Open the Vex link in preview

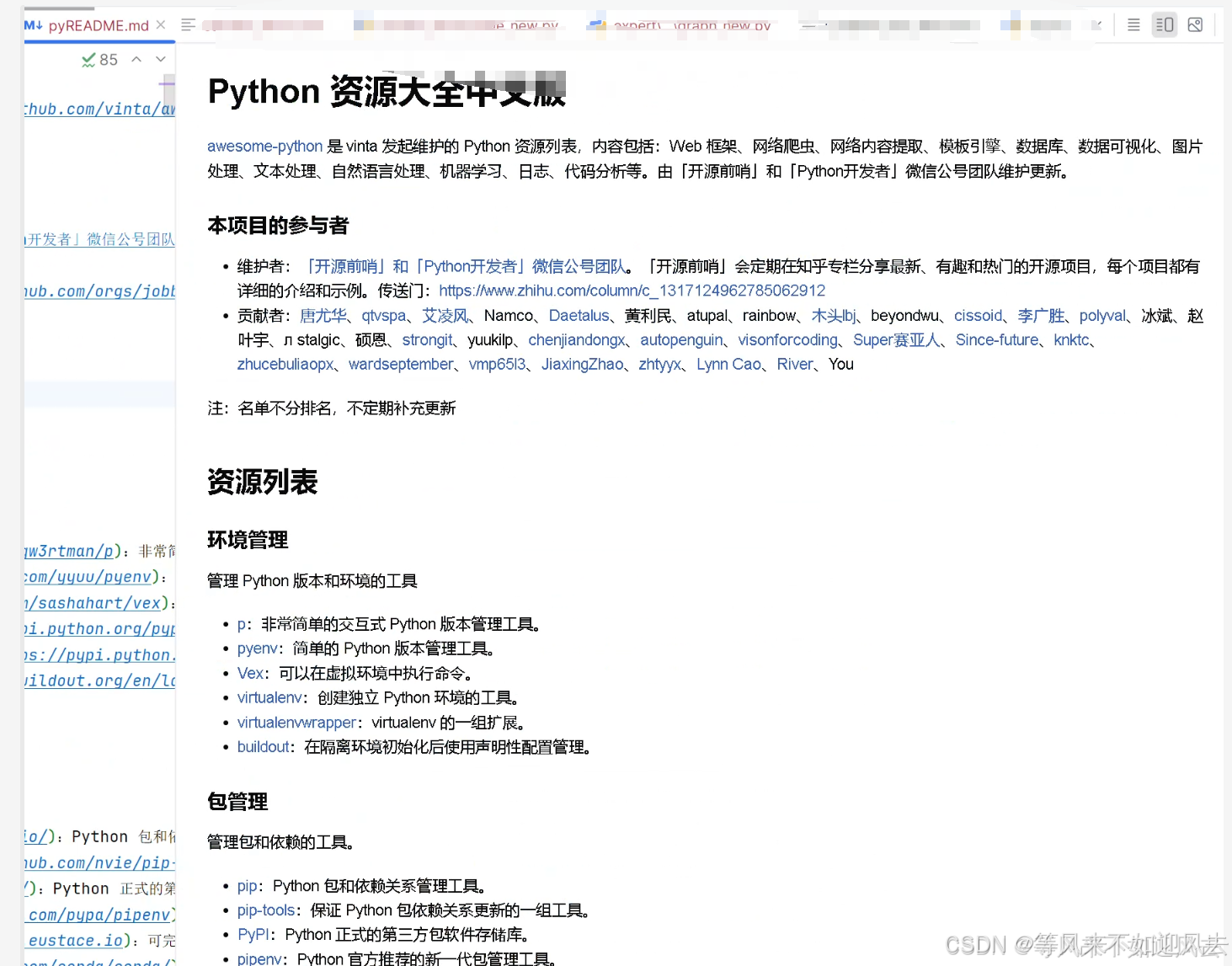[x=250, y=674]
